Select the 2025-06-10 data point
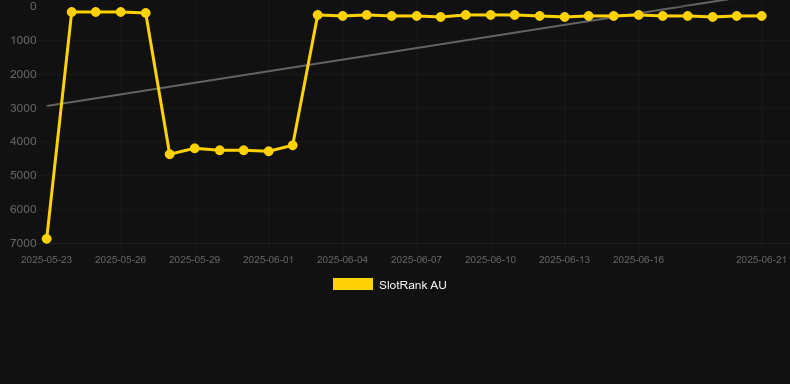This screenshot has width=790, height=384. (x=490, y=15)
